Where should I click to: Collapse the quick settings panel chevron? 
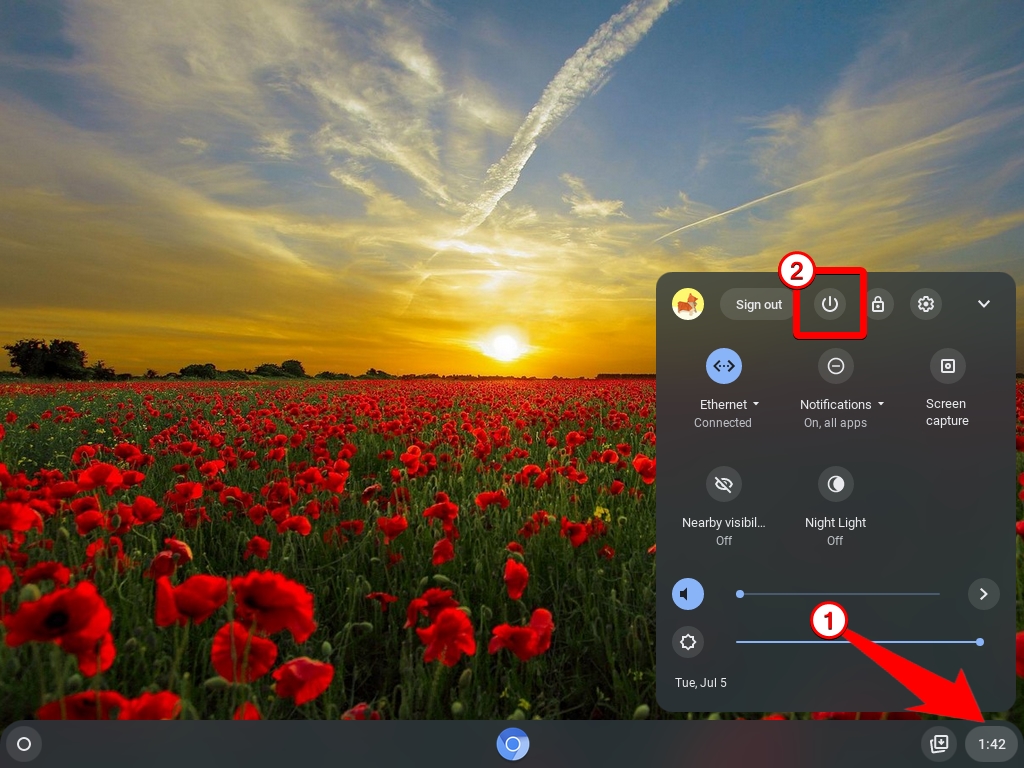coord(984,304)
